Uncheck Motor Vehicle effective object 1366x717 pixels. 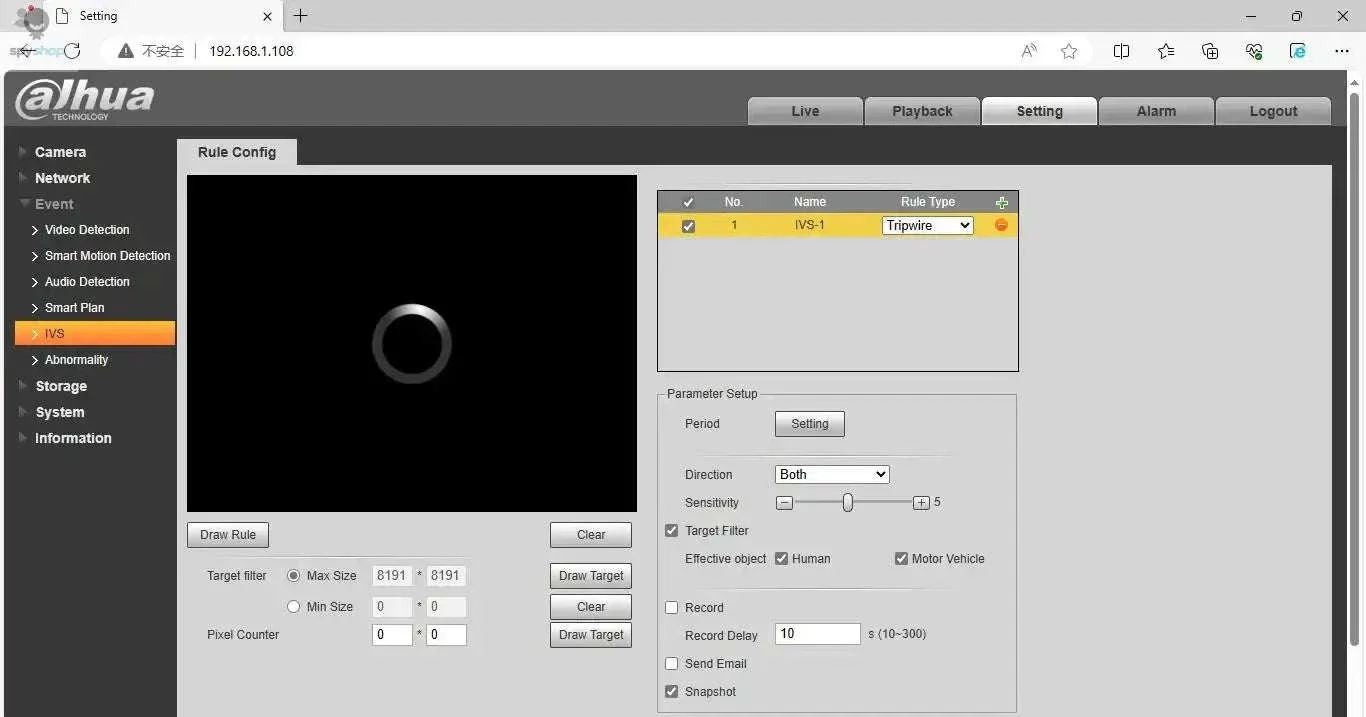tap(901, 559)
